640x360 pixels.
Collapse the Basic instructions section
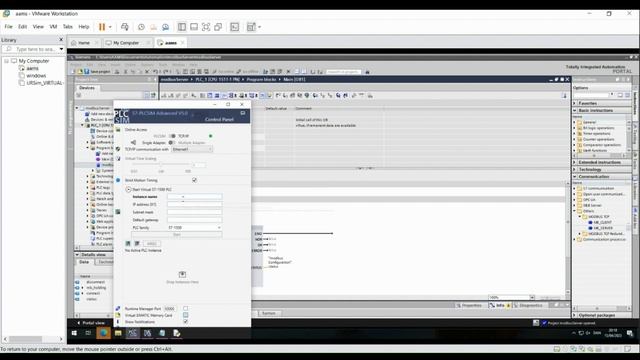[x=575, y=111]
